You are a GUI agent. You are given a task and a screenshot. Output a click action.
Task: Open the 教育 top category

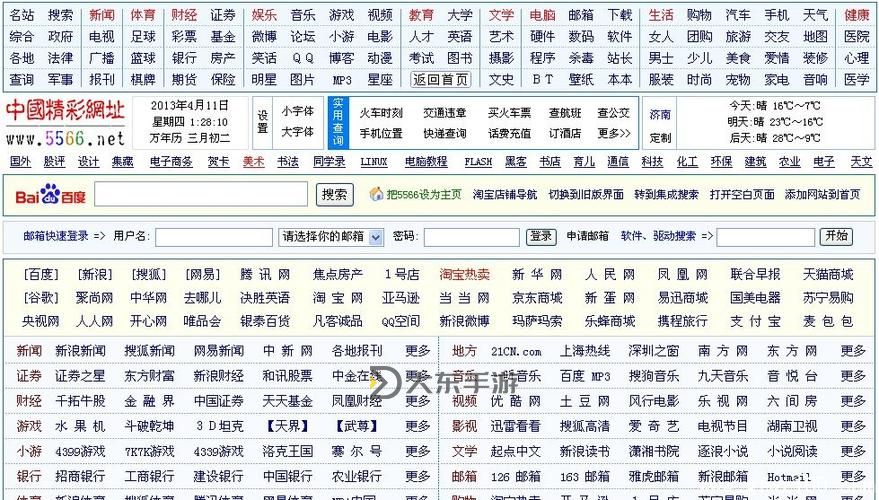coord(421,15)
